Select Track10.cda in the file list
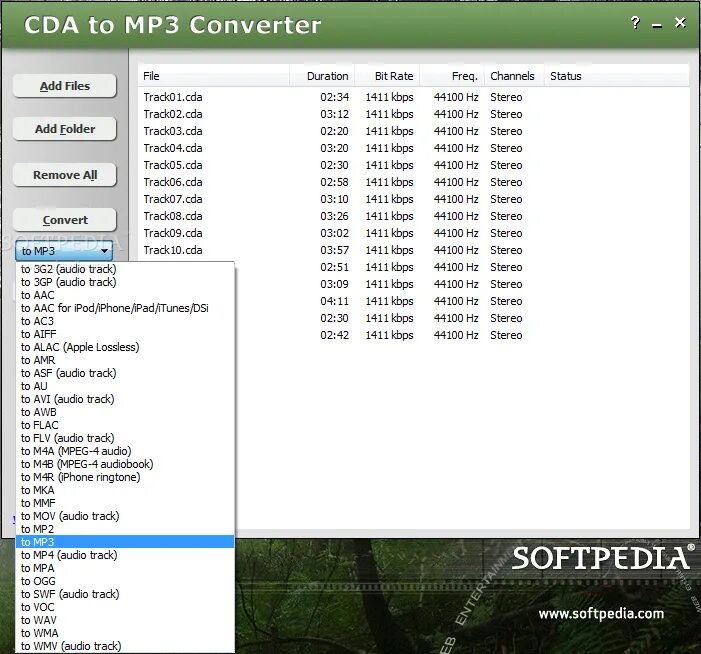701x654 pixels. pyautogui.click(x=173, y=250)
